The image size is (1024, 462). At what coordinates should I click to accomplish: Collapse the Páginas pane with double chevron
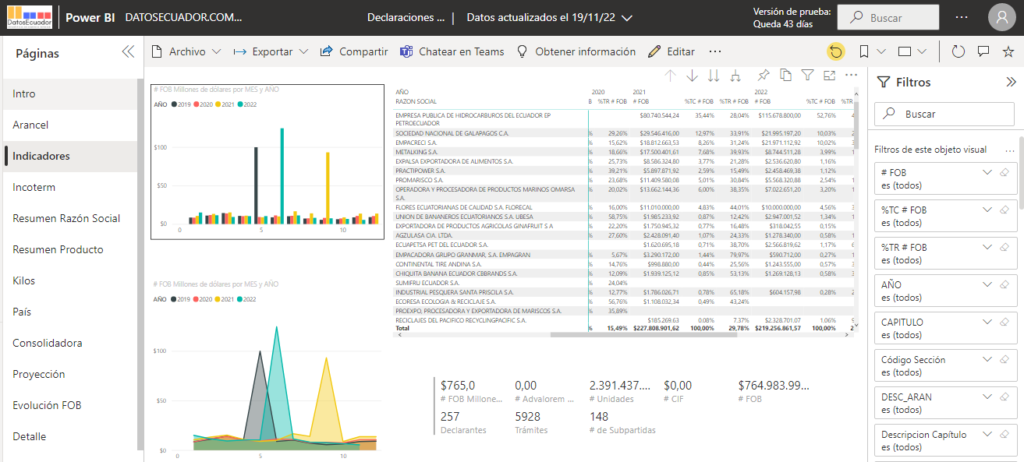coord(128,52)
